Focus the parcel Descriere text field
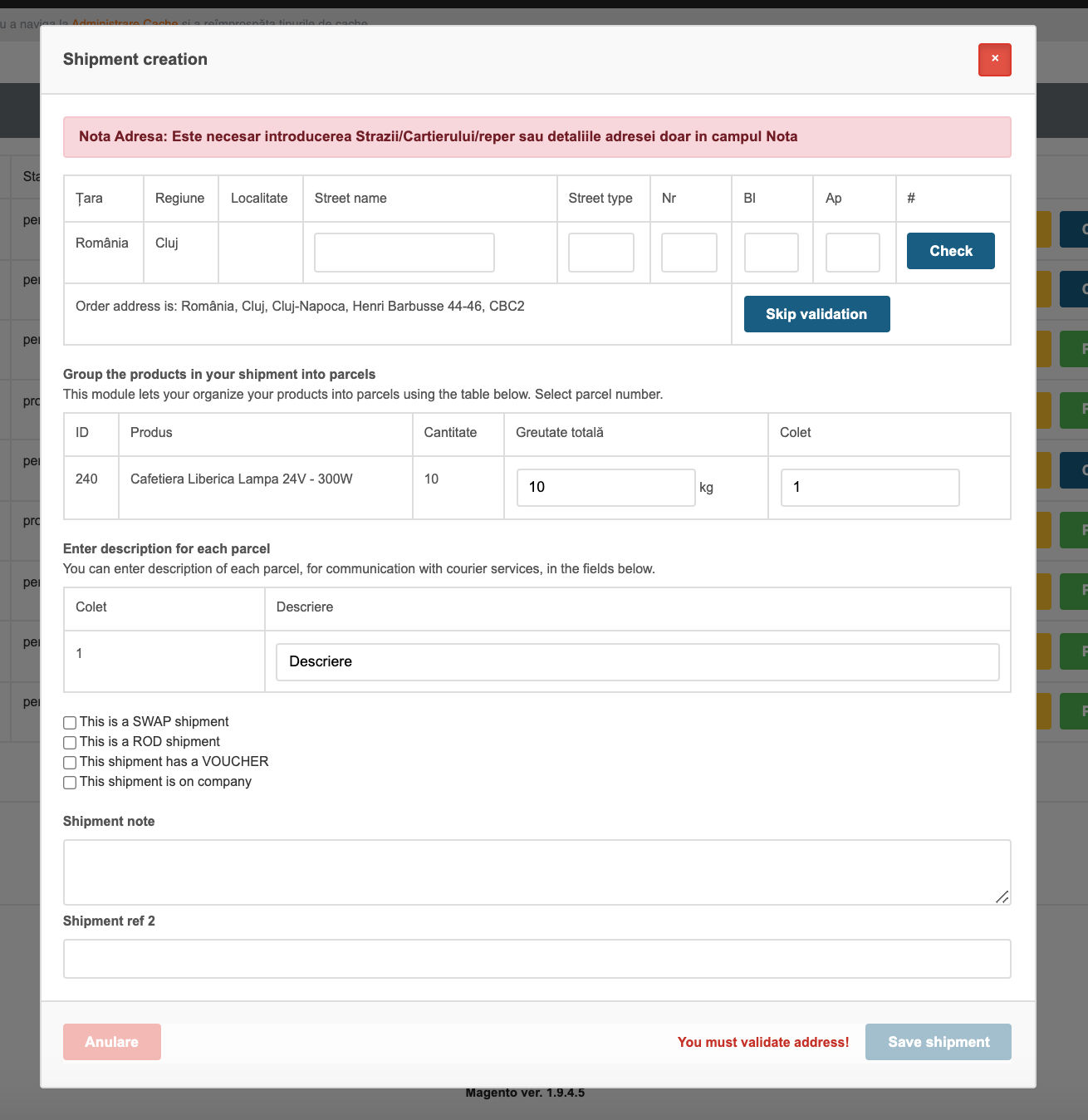The height and width of the screenshot is (1120, 1088). (638, 662)
